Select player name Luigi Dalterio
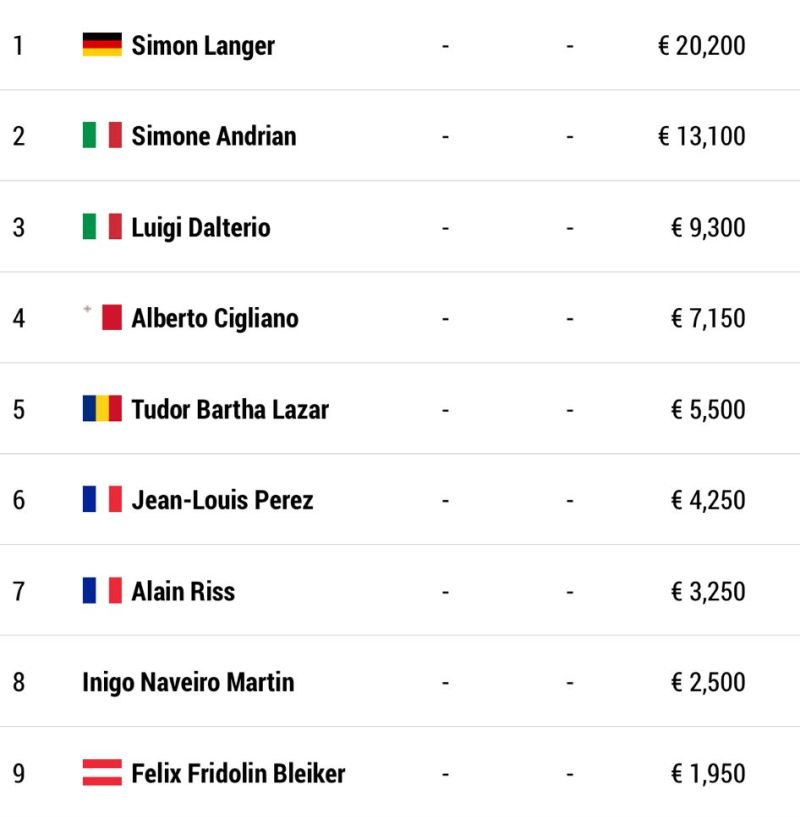Viewport: 800px width, 817px height. point(201,228)
